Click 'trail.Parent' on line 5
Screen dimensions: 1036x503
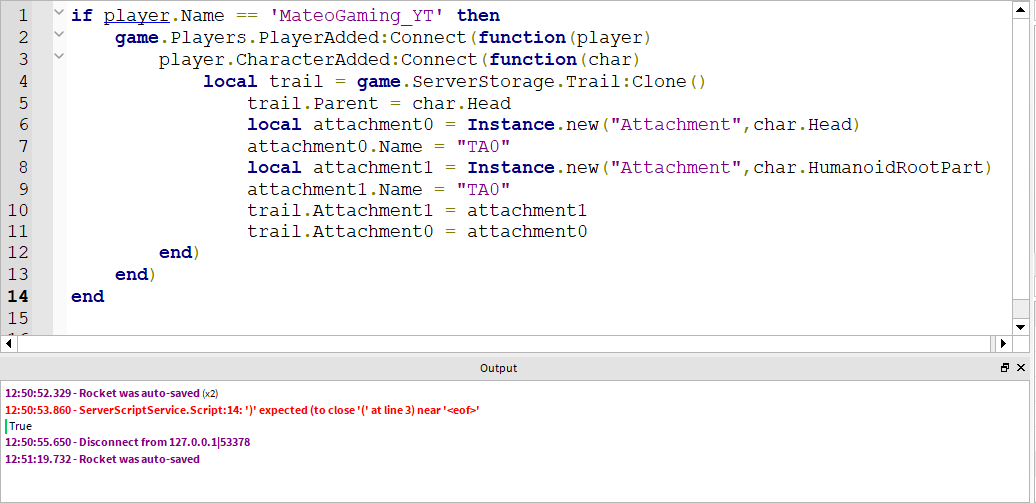(313, 103)
